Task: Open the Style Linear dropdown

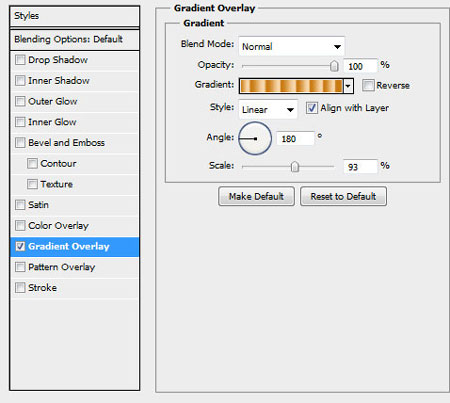Action: tap(268, 109)
